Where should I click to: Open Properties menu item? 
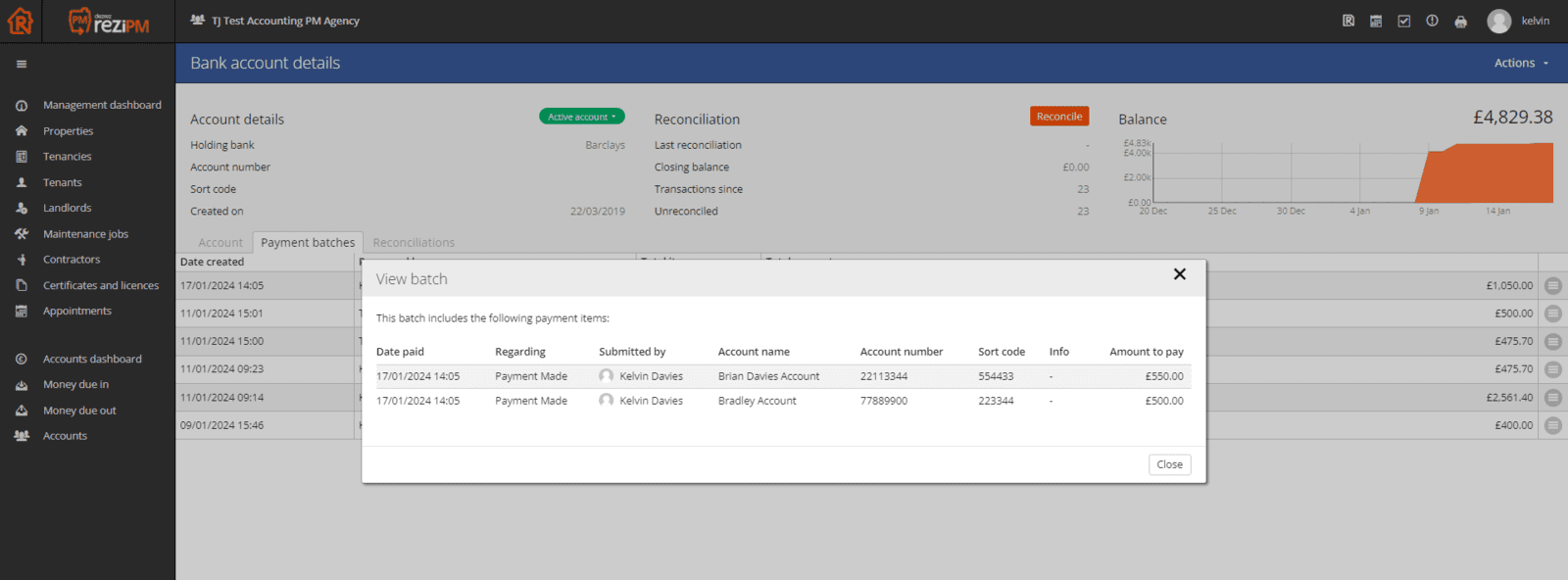click(68, 131)
